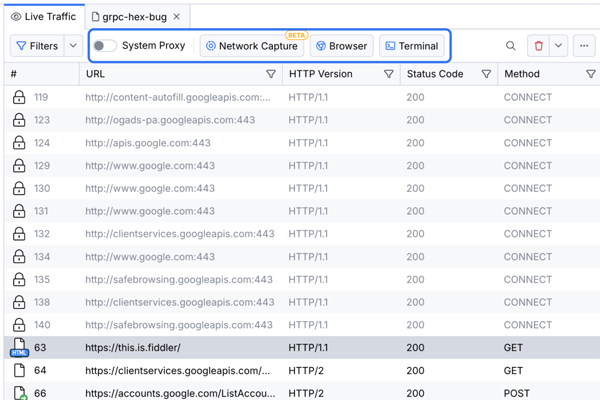This screenshot has height=400, width=600.
Task: Open the three-dot more options menu
Action: (x=584, y=46)
